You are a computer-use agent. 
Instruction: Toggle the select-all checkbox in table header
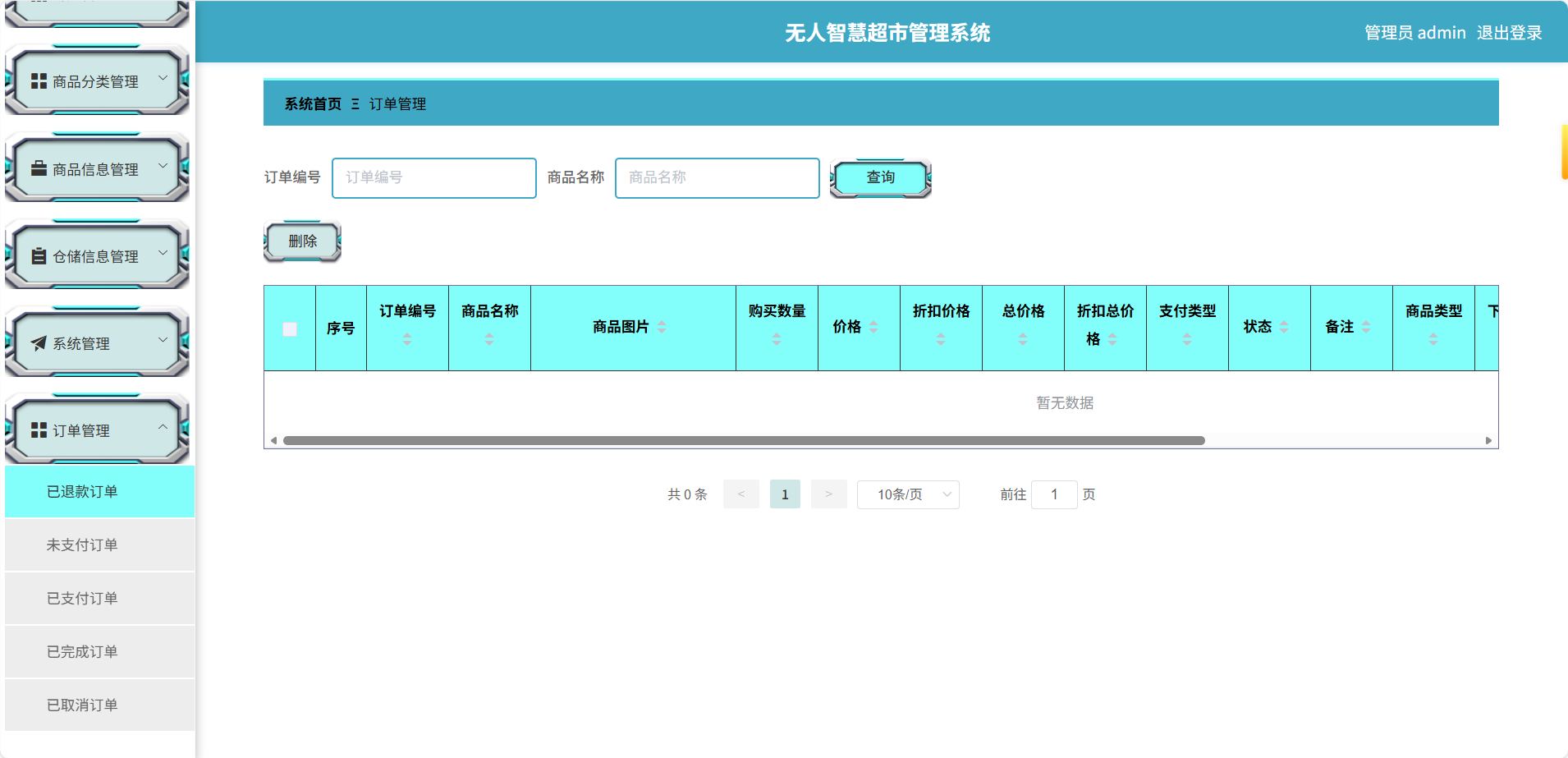290,329
